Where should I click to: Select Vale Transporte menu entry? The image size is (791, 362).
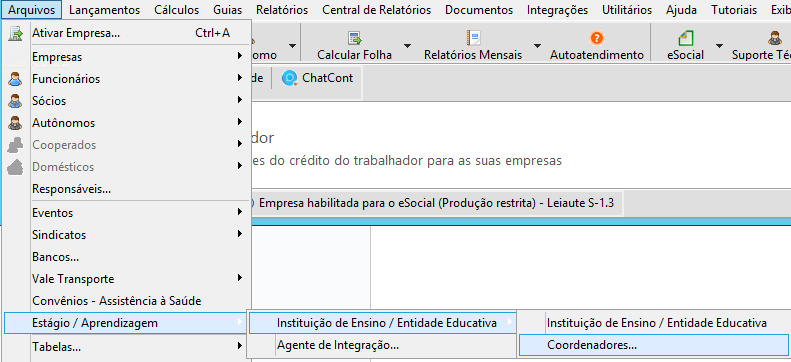pyautogui.click(x=127, y=279)
